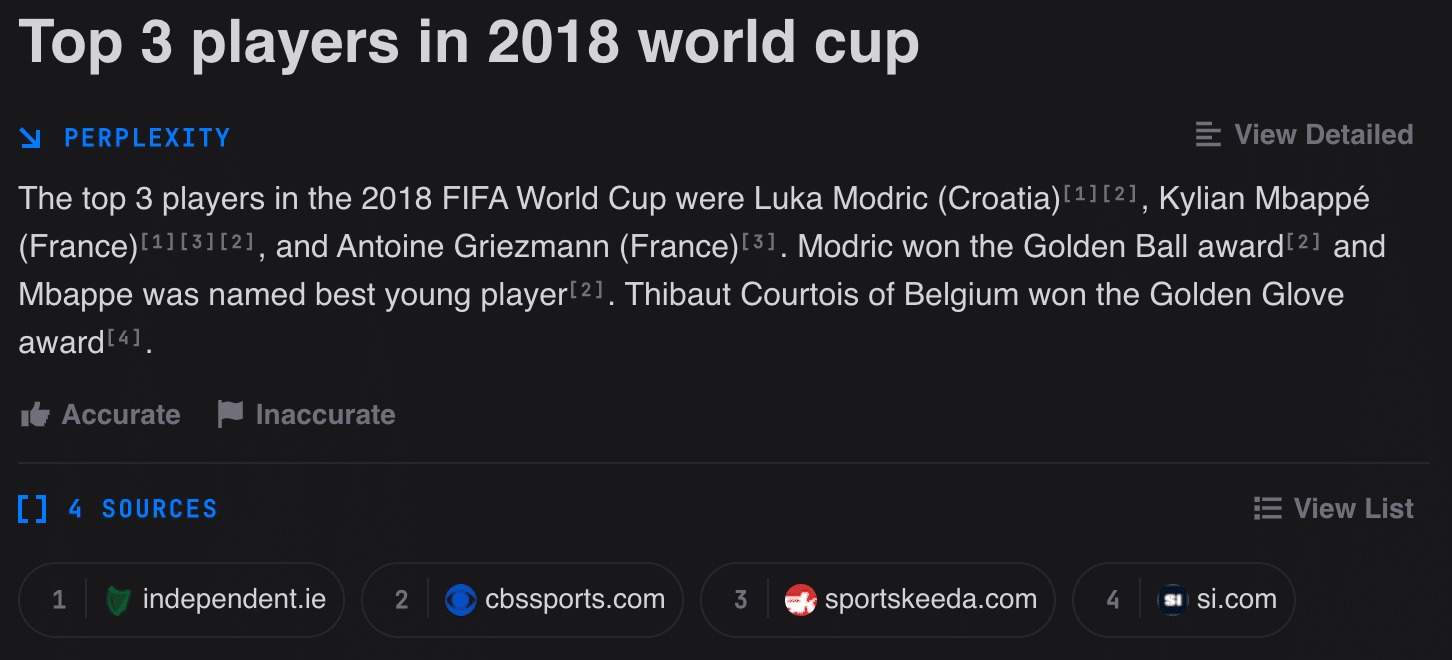Click the si.com SI logo icon
Image resolution: width=1452 pixels, height=660 pixels.
(x=1171, y=600)
